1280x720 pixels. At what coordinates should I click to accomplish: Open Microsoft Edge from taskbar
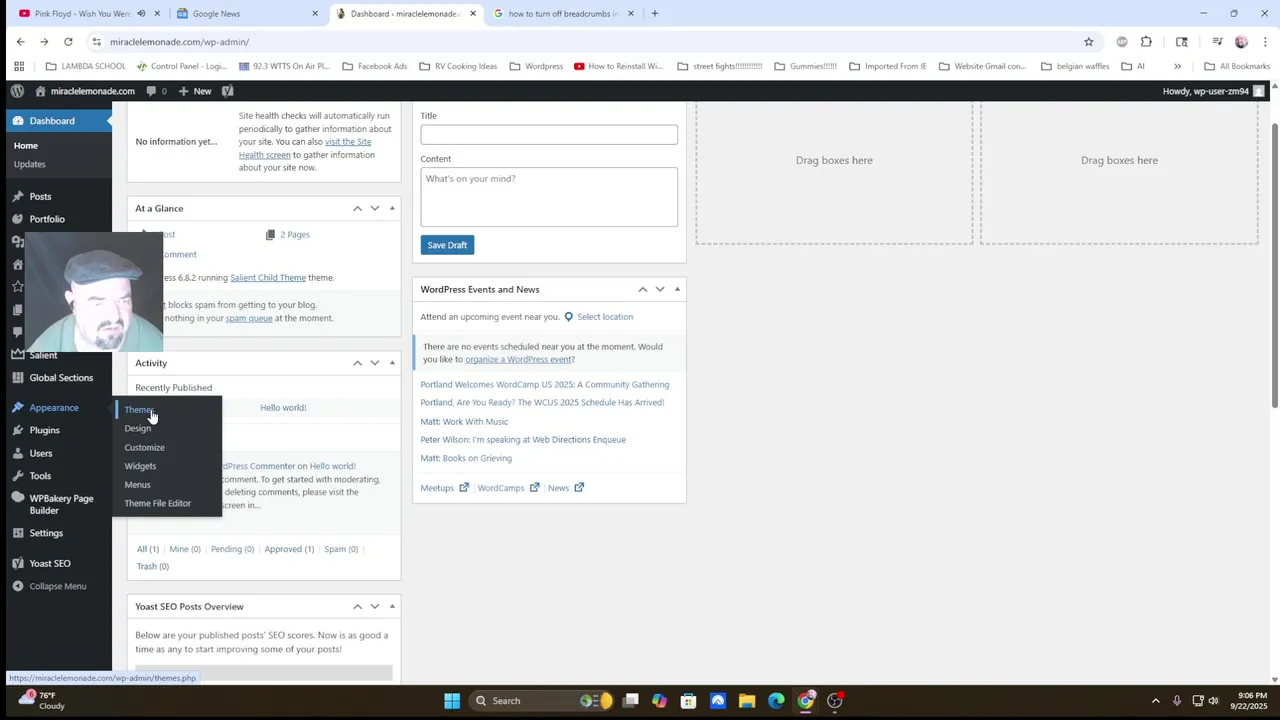[x=776, y=701]
